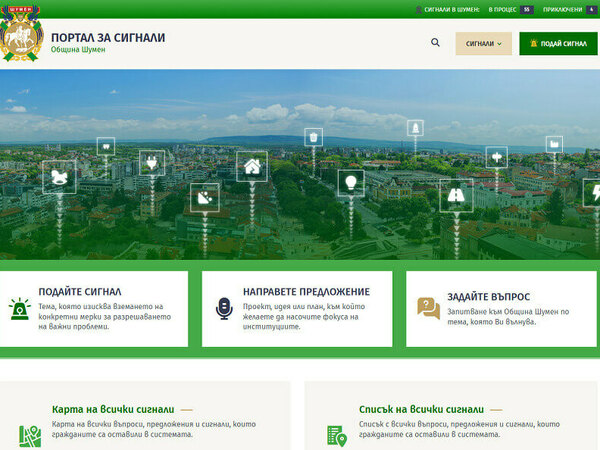Click the В ПРОЦЕС counter badge
The width and height of the screenshot is (600, 450).
tap(527, 10)
